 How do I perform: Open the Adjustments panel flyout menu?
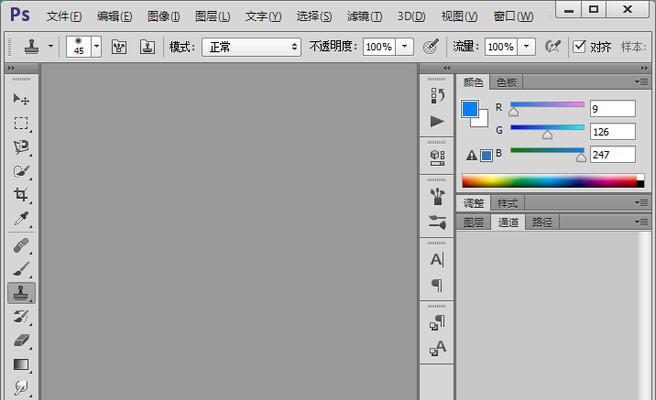tap(641, 203)
